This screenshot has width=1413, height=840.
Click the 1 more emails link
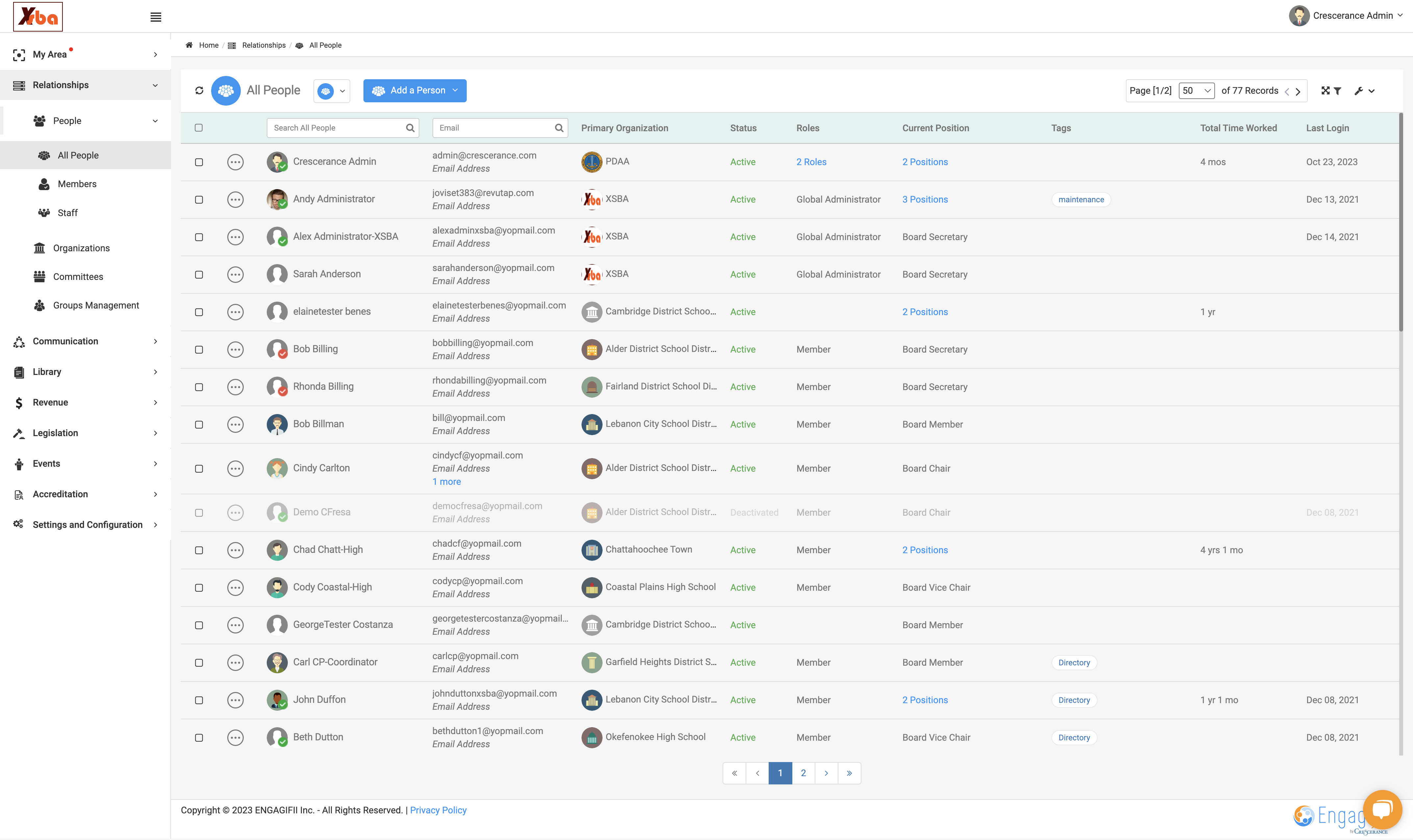(x=446, y=482)
